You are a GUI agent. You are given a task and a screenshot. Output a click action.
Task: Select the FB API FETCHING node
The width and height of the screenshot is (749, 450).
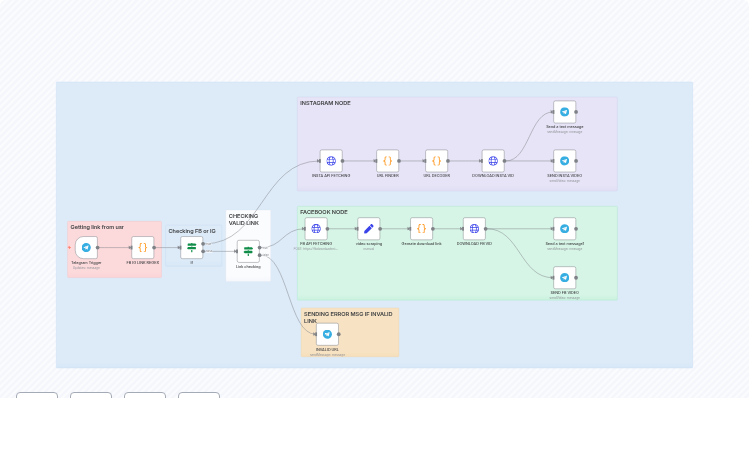(316, 229)
